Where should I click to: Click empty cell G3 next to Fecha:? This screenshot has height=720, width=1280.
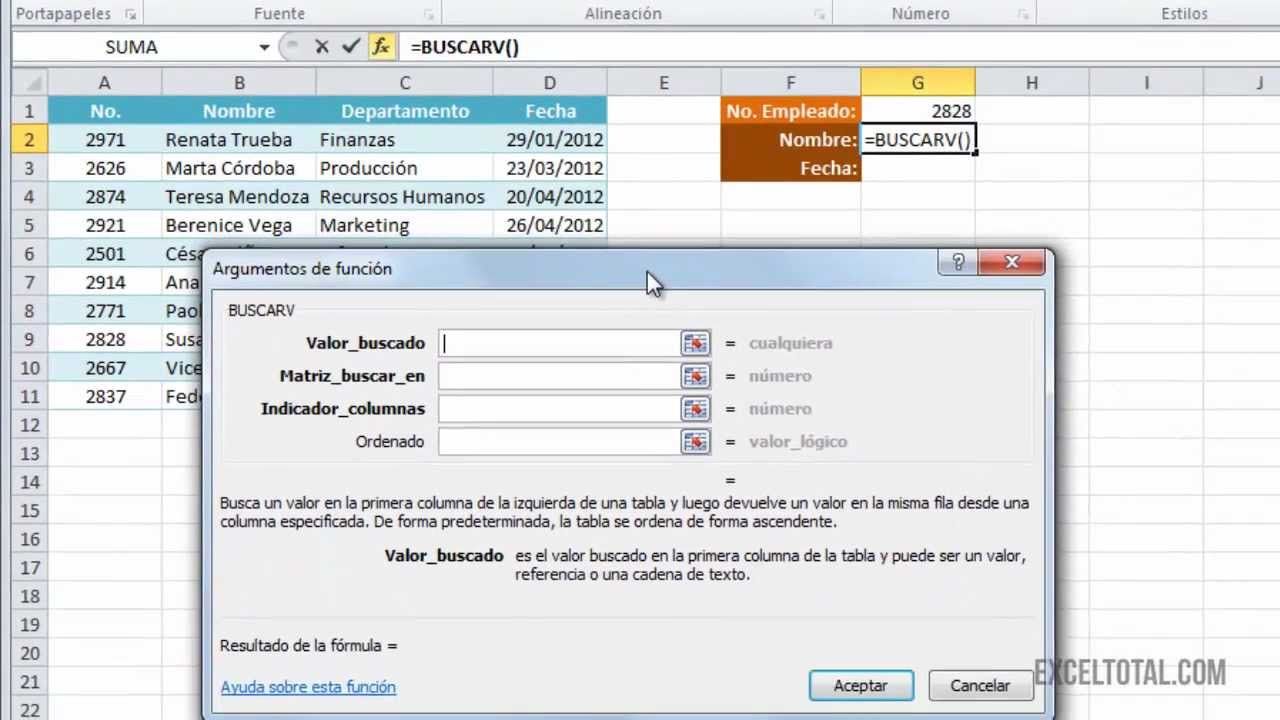pos(918,168)
